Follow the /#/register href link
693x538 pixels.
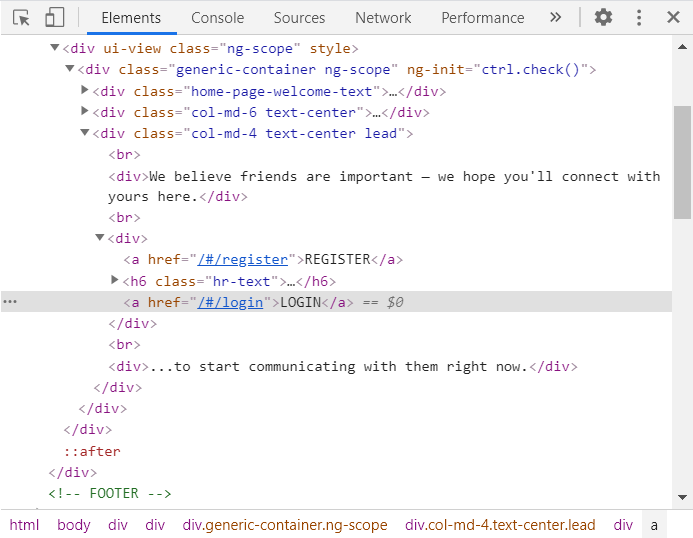tap(244, 260)
